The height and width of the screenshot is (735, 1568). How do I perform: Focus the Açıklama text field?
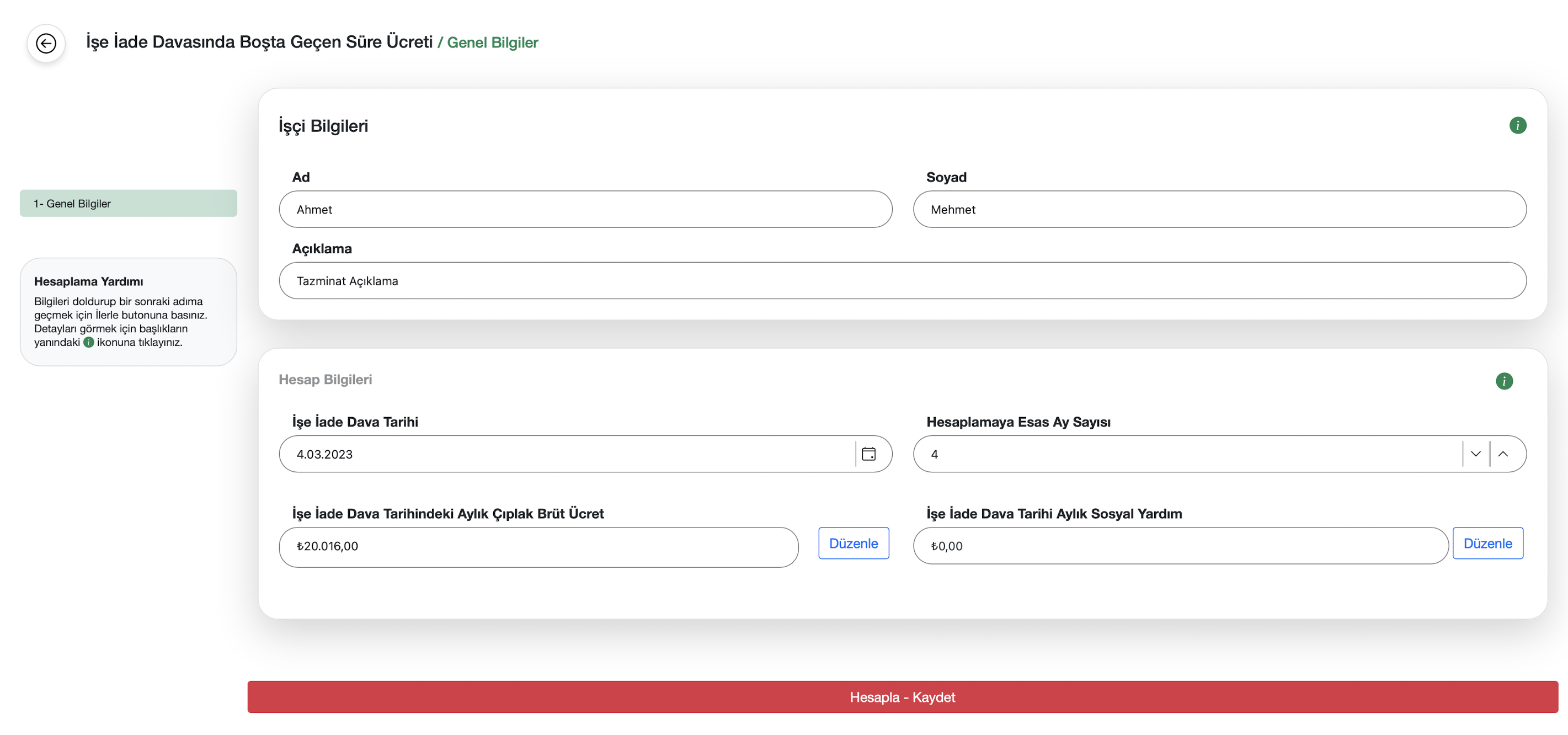pyautogui.click(x=902, y=281)
